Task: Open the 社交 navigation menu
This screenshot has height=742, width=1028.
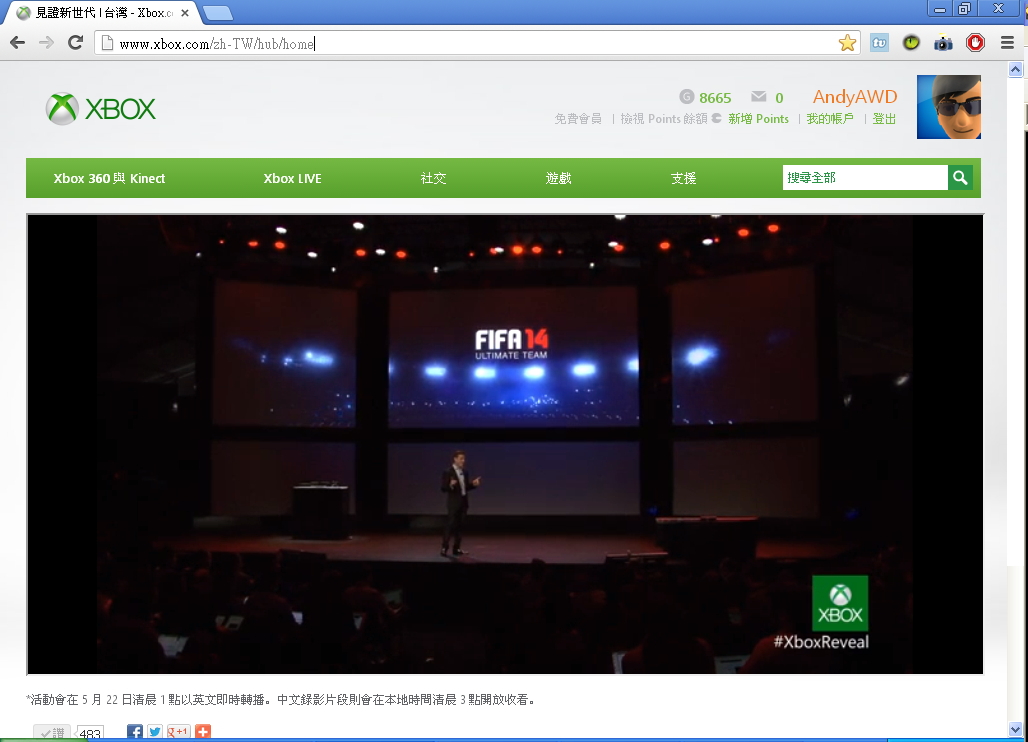Action: click(433, 178)
